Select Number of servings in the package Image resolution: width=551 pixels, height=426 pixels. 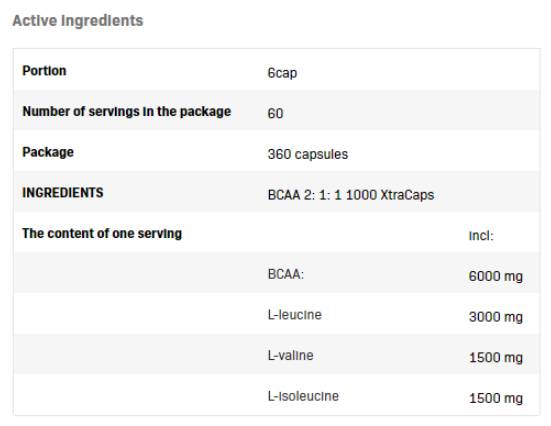click(127, 112)
